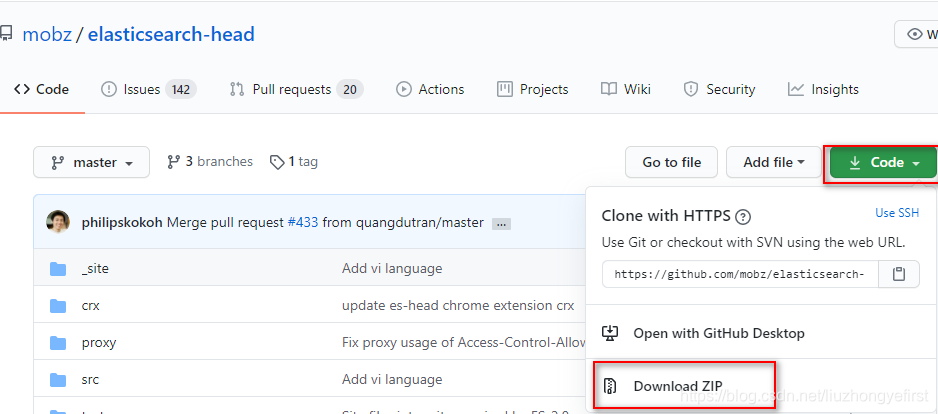Open pull request #433 link
The width and height of the screenshot is (938, 414).
(x=303, y=223)
